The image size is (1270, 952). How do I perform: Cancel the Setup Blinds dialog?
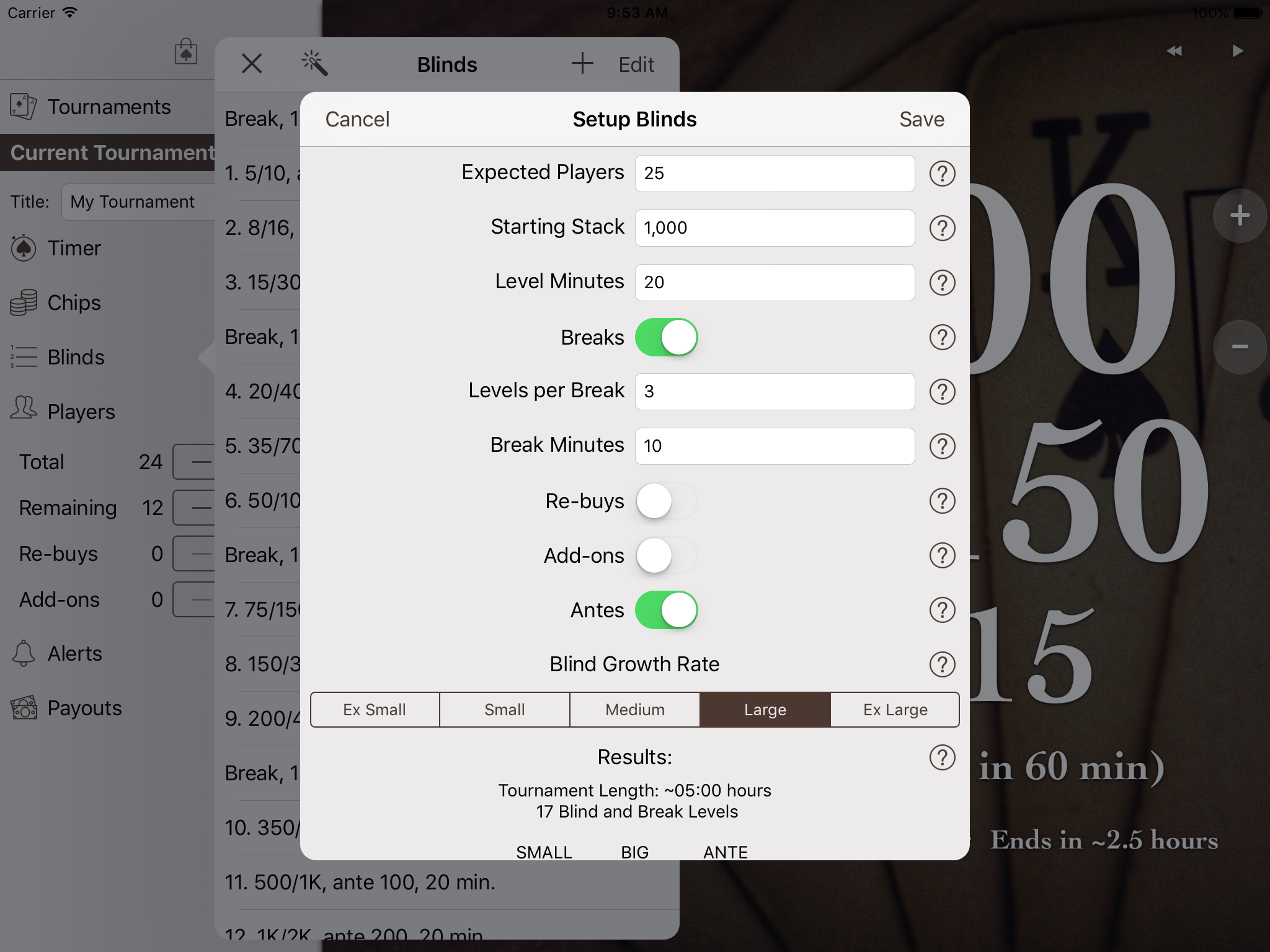click(x=358, y=119)
